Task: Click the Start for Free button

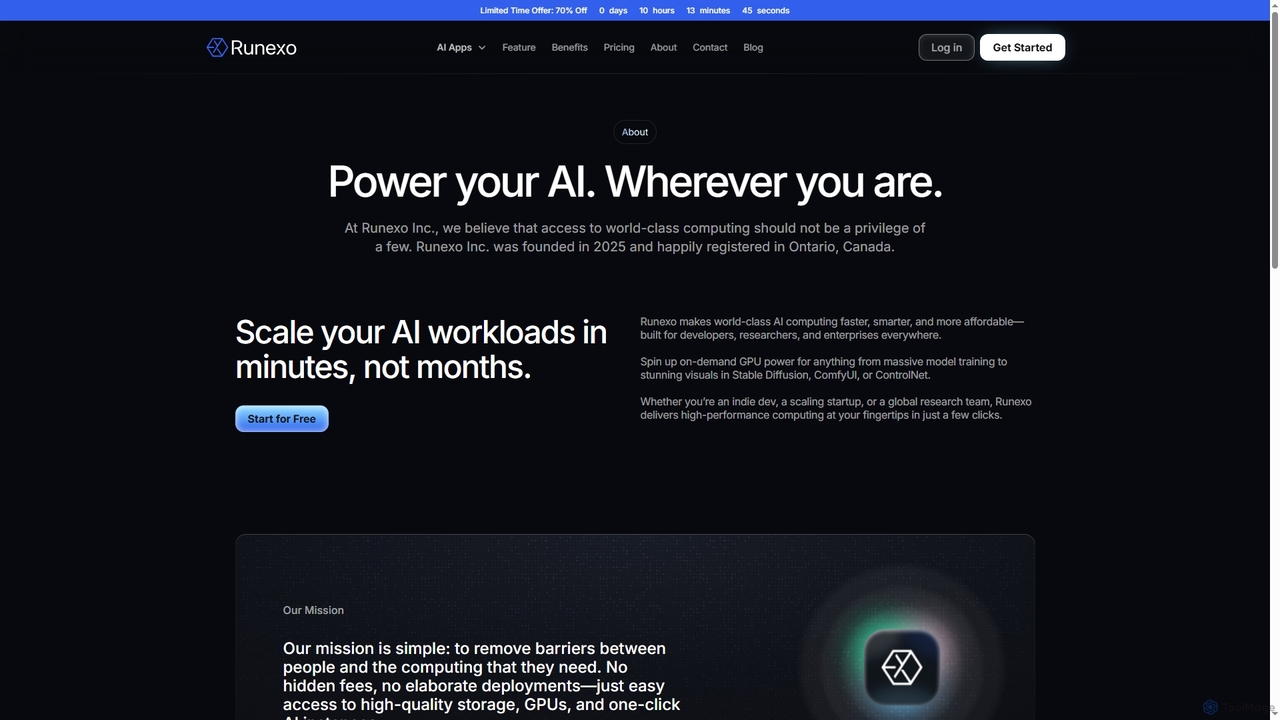Action: (x=282, y=419)
